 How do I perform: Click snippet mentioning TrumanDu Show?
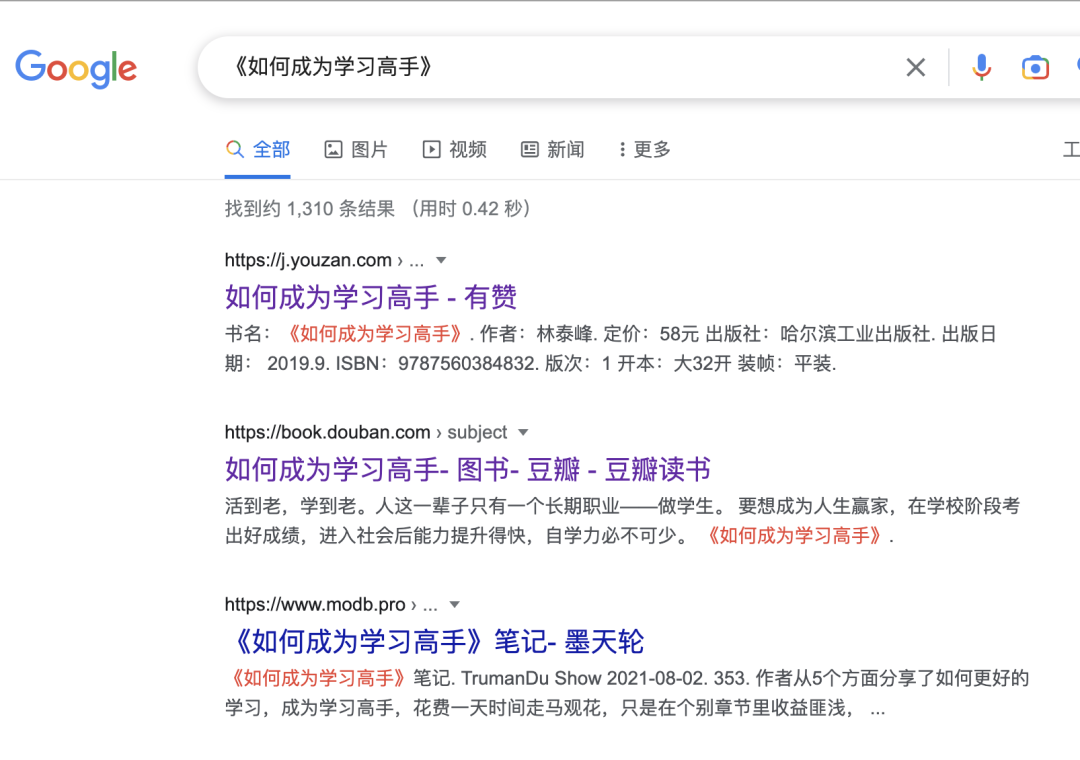coord(627,693)
